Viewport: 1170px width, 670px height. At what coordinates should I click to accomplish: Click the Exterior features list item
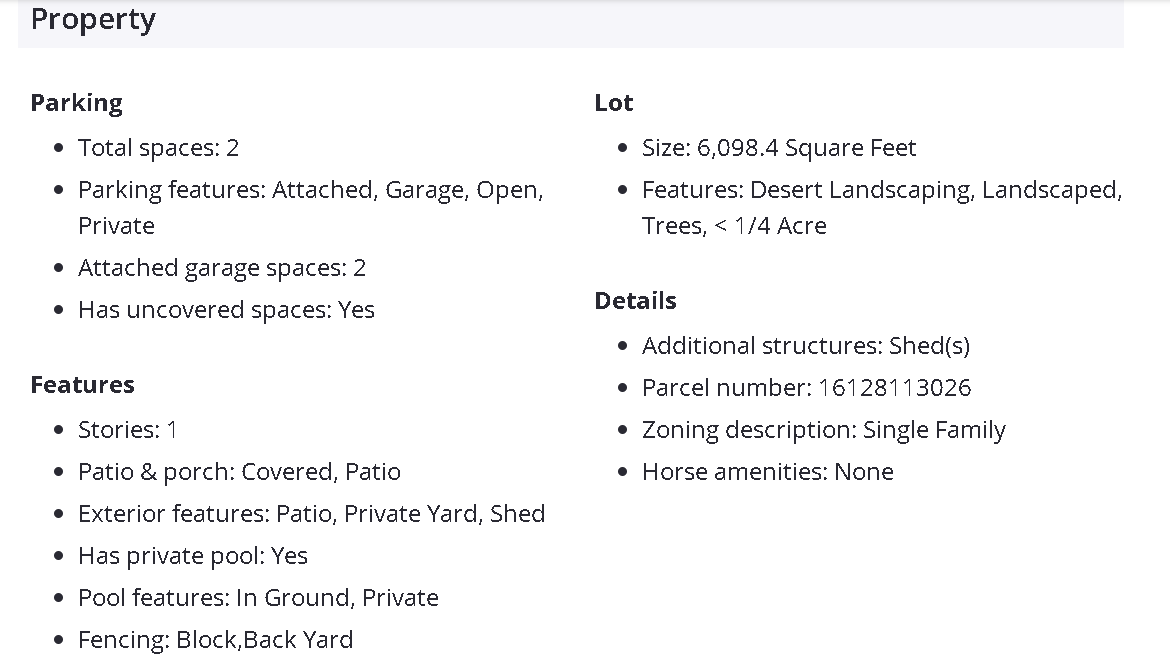coord(311,514)
